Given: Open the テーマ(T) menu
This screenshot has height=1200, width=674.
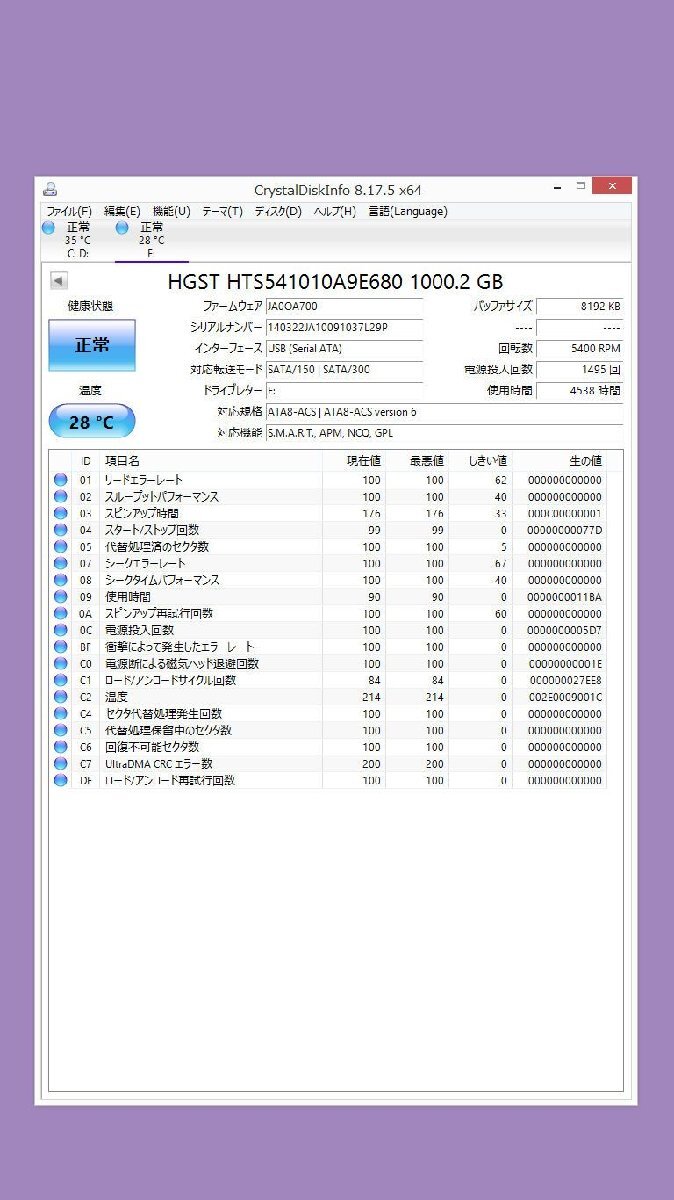Looking at the screenshot, I should point(222,211).
